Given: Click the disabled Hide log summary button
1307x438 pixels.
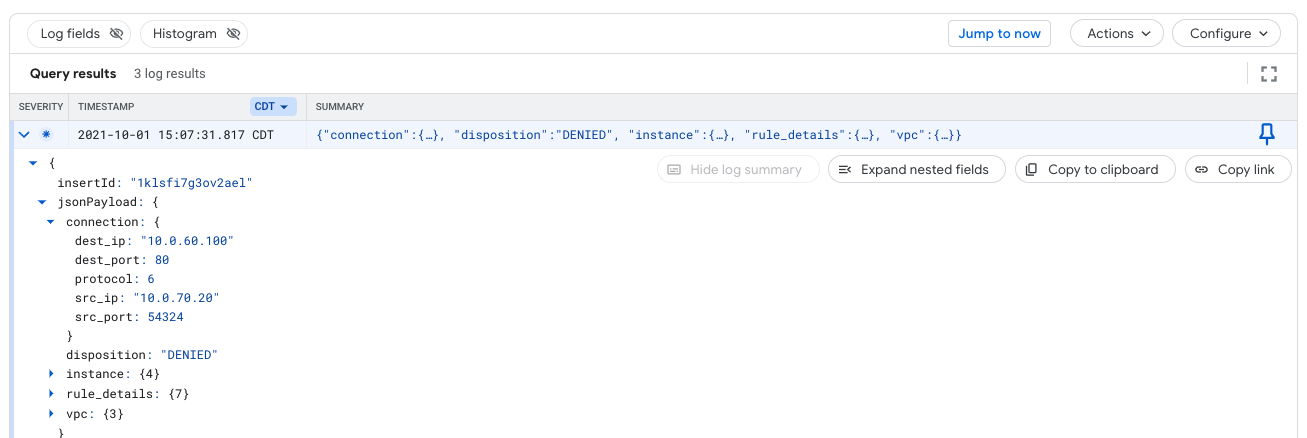Looking at the screenshot, I should click(x=737, y=170).
